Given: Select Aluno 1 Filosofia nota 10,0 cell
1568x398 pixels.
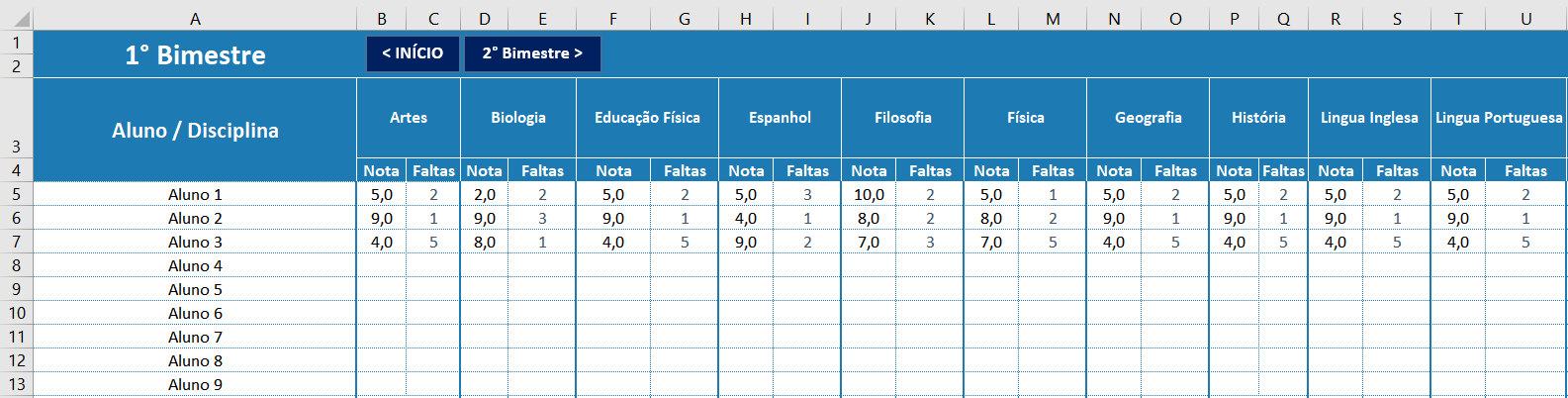Looking at the screenshot, I should point(869,194).
